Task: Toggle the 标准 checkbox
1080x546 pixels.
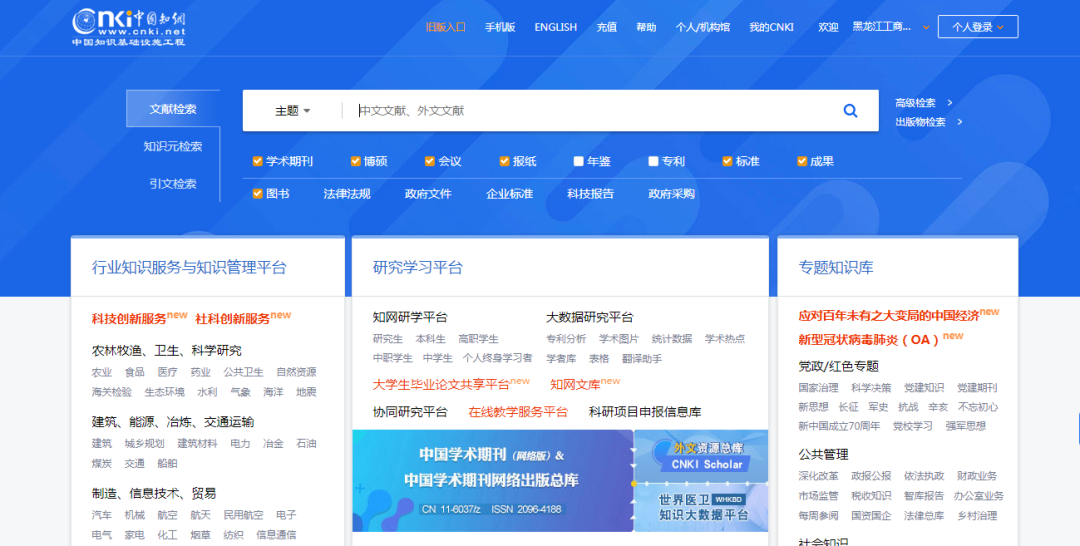Action: pos(727,161)
